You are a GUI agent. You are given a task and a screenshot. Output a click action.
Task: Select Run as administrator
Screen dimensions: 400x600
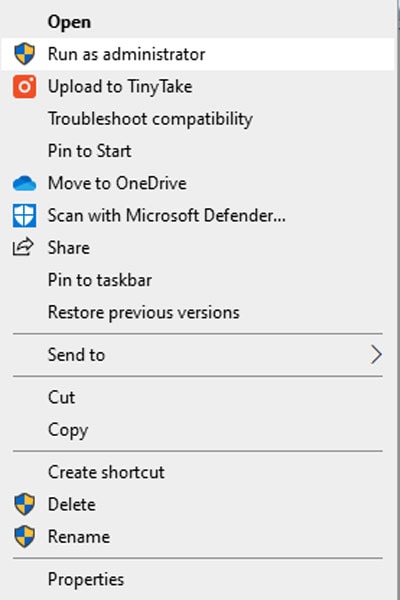[198, 54]
